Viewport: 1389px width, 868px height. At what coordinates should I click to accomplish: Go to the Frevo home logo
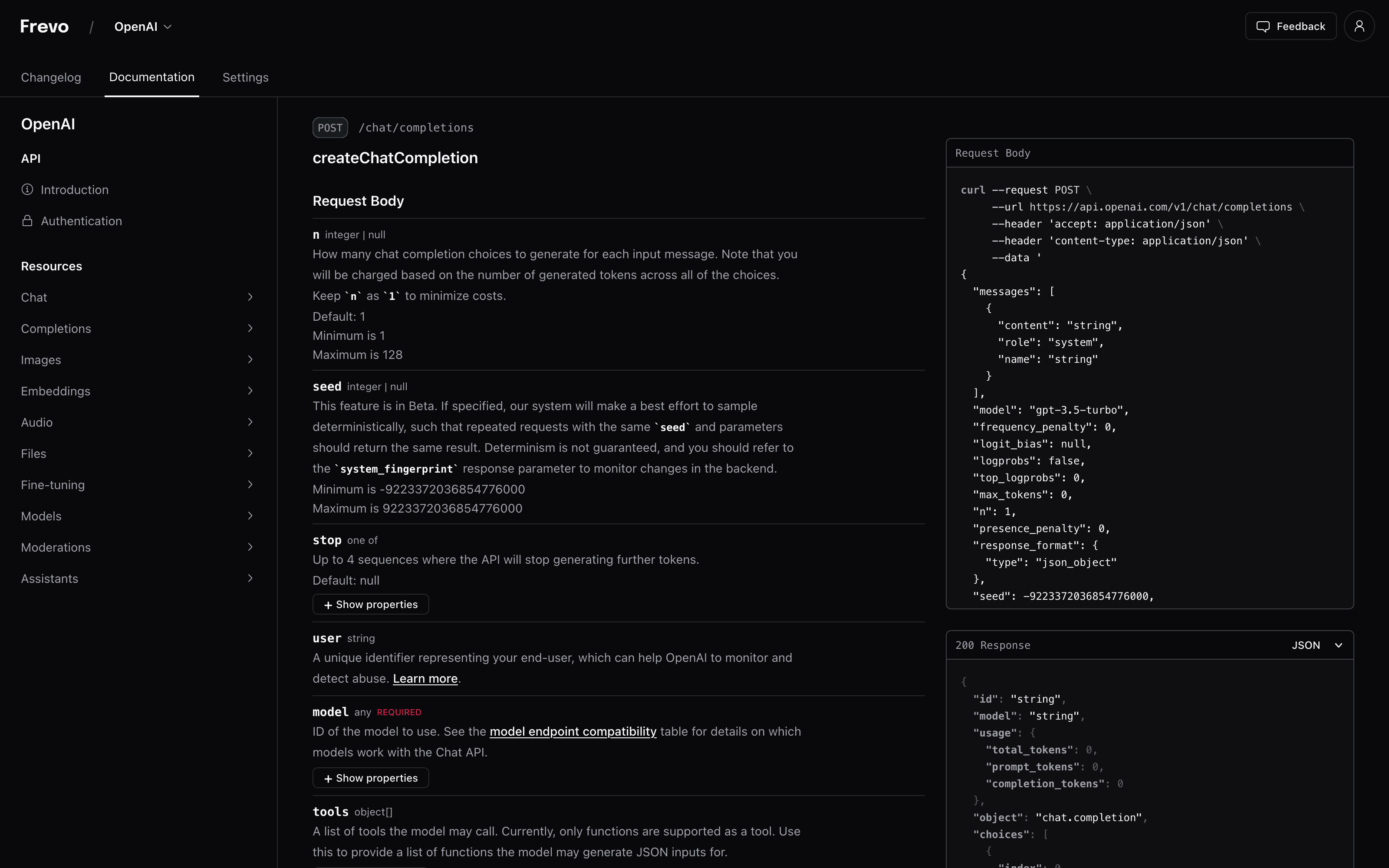[44, 26]
